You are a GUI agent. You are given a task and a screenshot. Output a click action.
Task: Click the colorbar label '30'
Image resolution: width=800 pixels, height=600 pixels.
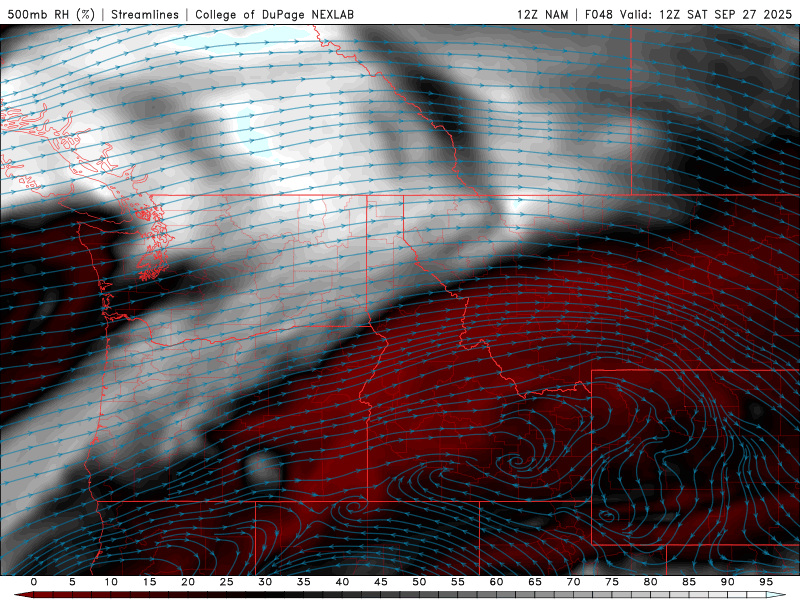[265, 582]
